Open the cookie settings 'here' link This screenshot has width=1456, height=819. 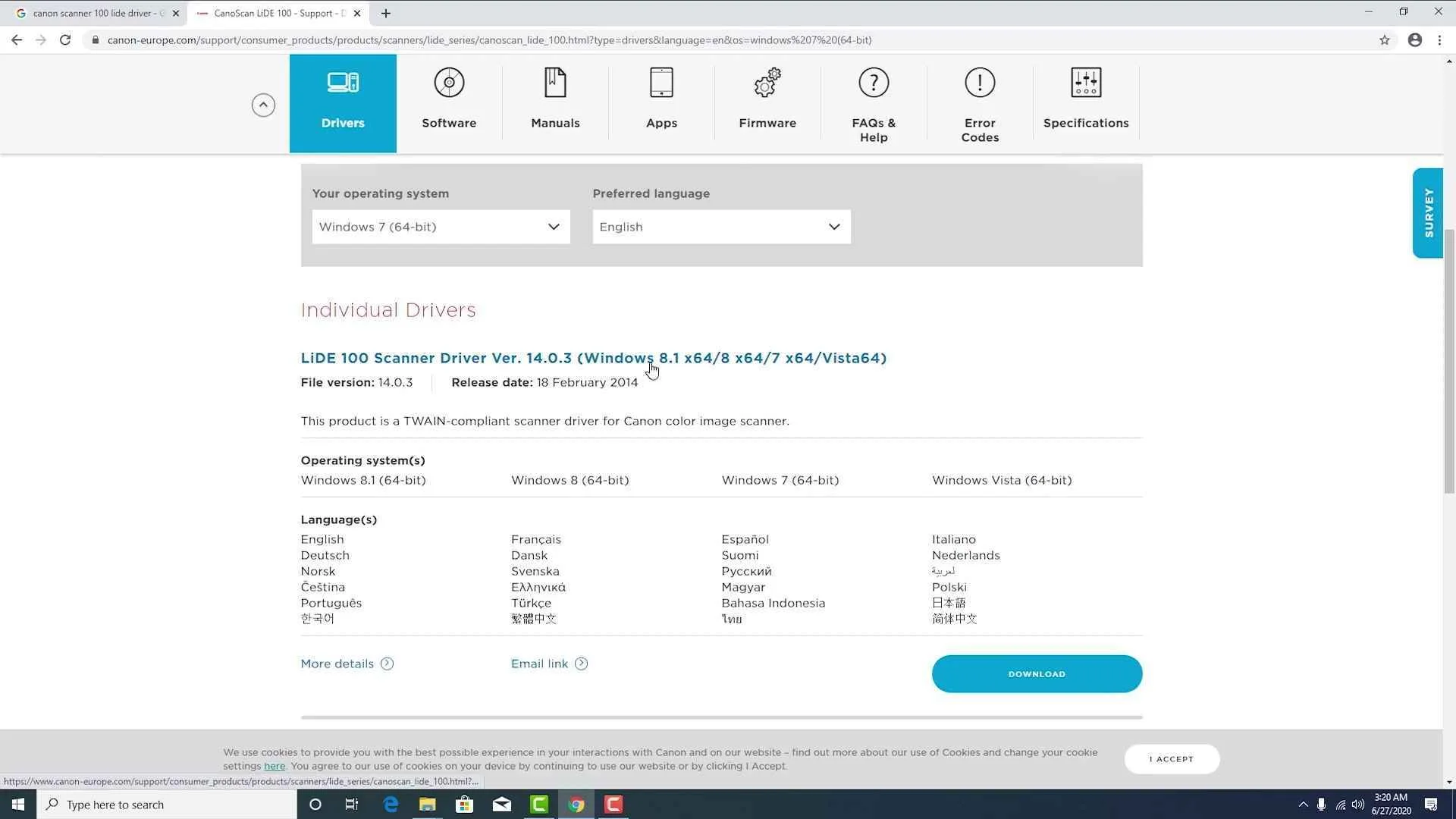click(x=275, y=766)
